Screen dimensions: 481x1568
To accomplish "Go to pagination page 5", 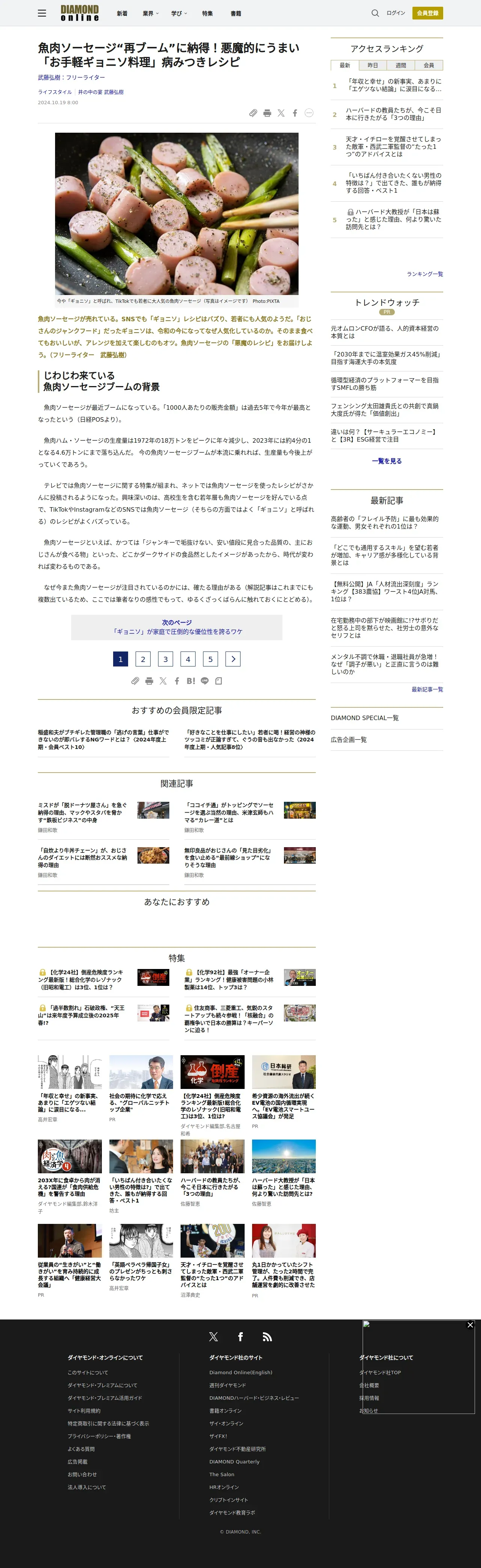I will tap(211, 659).
